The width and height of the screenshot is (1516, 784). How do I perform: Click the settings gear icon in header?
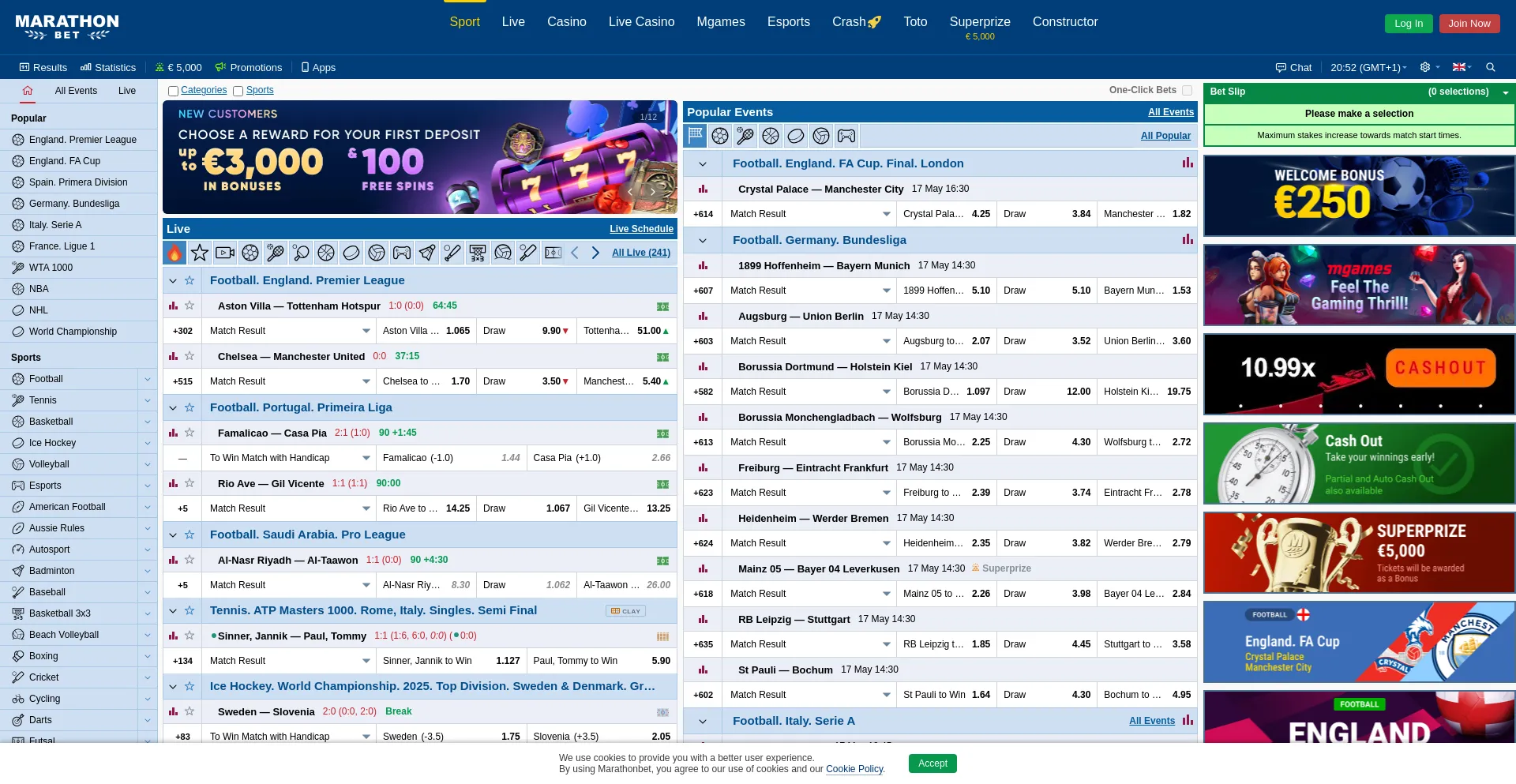point(1425,67)
